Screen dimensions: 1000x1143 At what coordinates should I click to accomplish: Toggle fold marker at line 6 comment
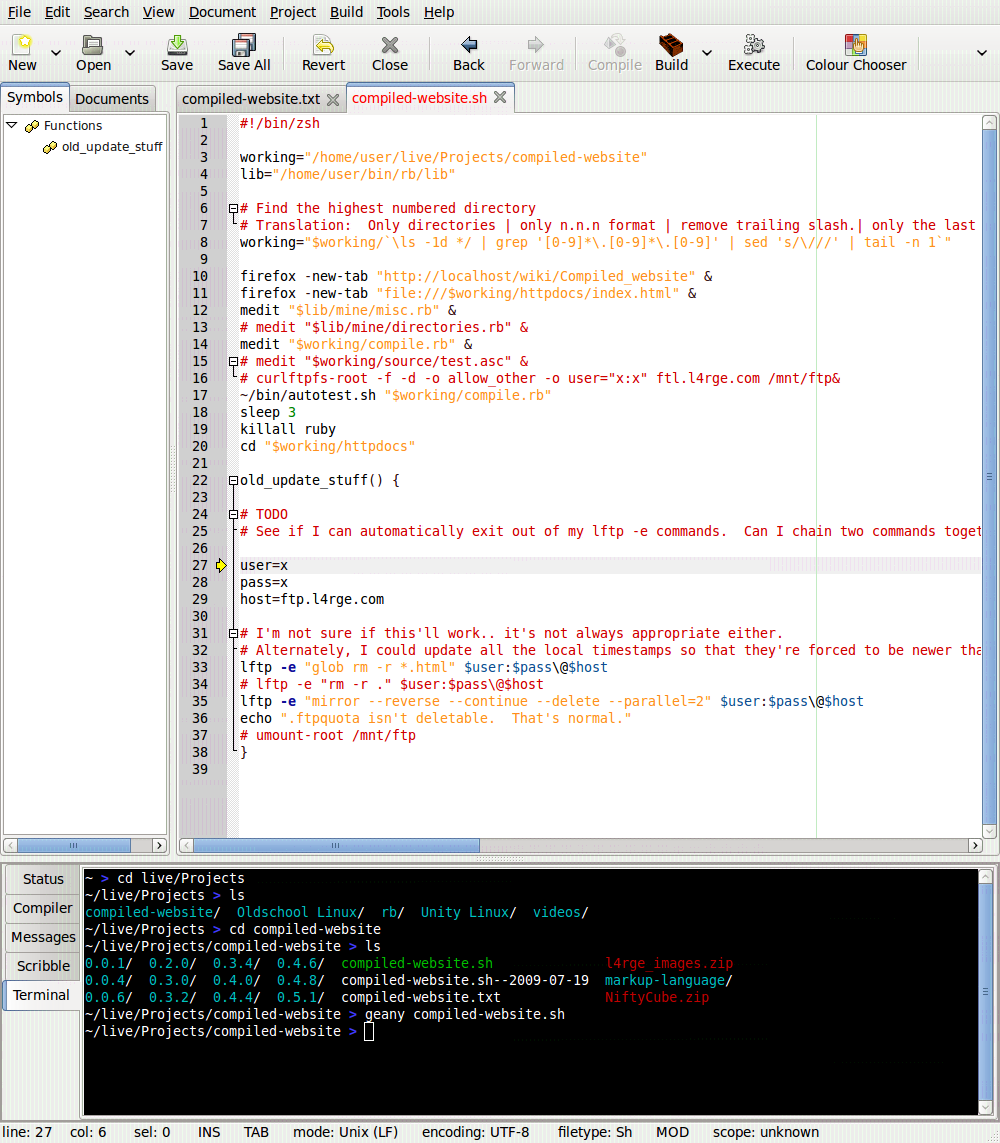coord(233,209)
